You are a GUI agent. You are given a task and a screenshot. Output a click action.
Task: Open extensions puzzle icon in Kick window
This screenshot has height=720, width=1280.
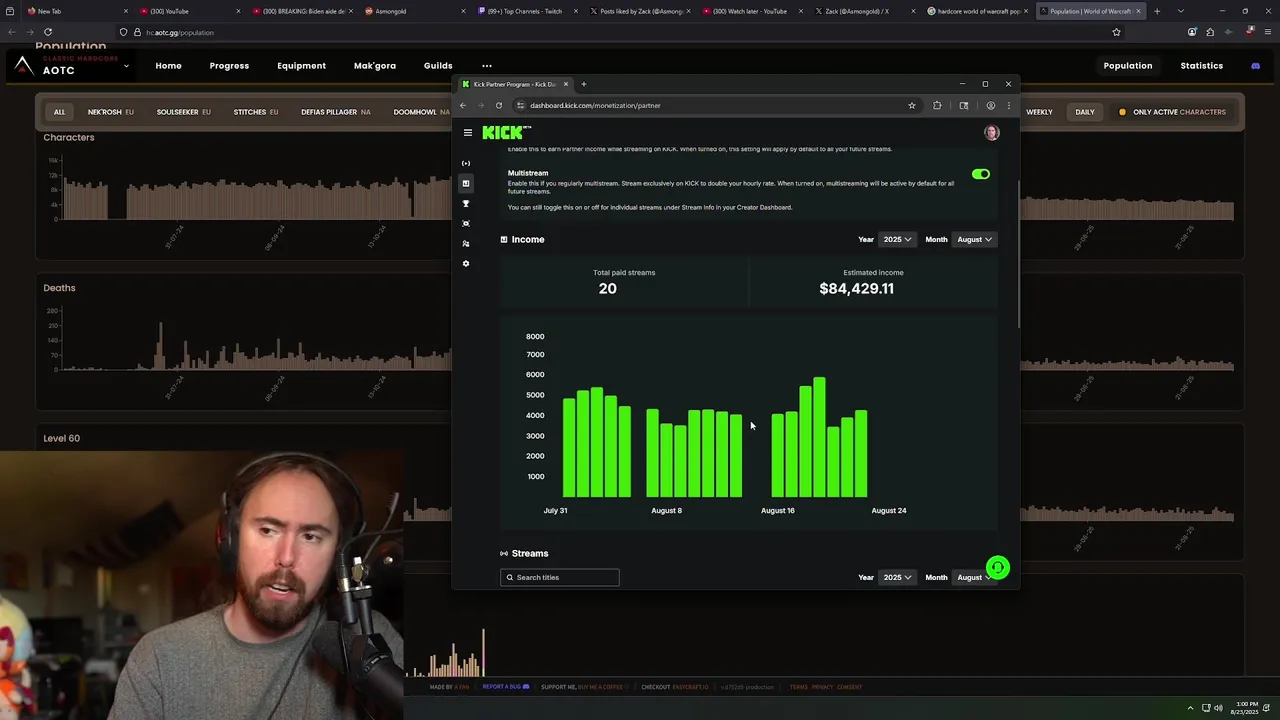coord(937,105)
